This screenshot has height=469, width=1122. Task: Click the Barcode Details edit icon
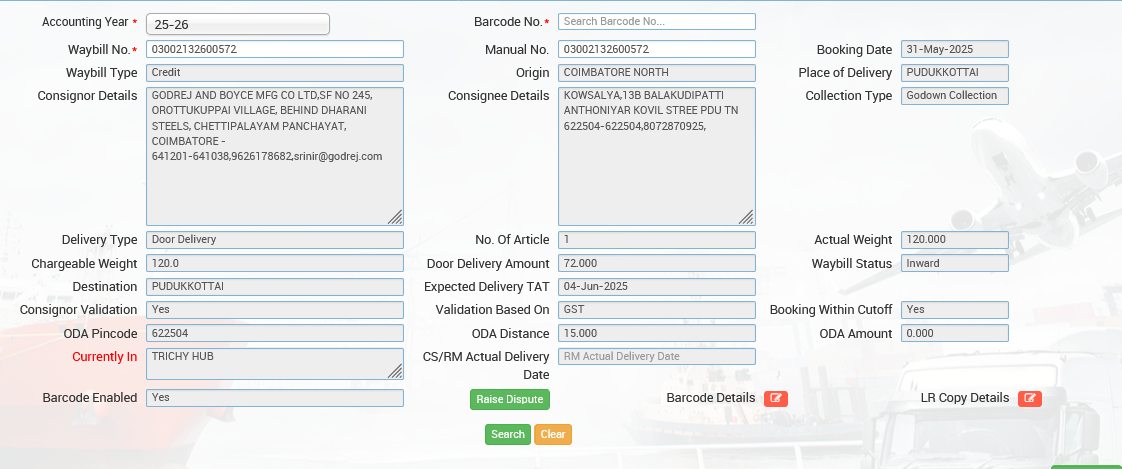click(775, 398)
